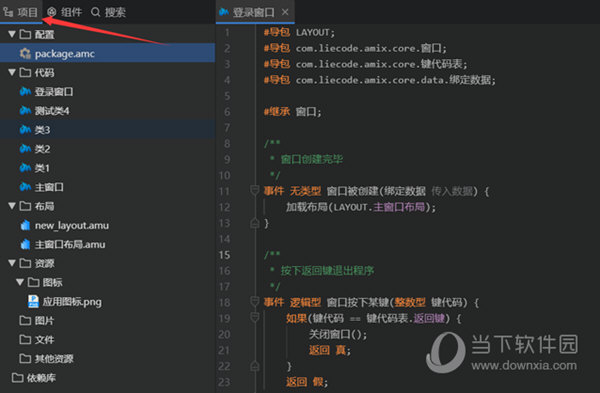Select the 类3 file in tree
The width and height of the screenshot is (600, 393).
(x=108, y=130)
